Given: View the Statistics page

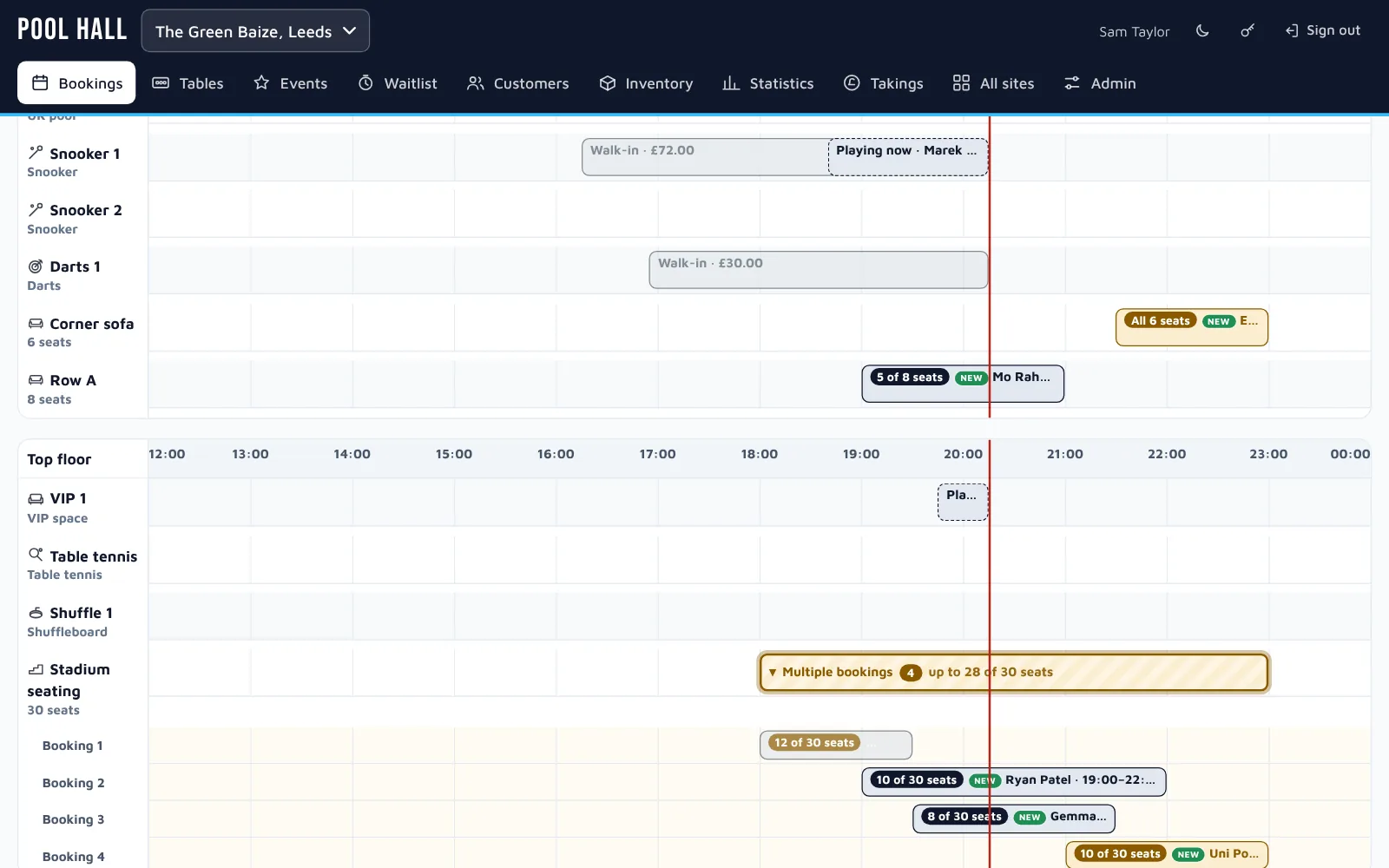Looking at the screenshot, I should [x=768, y=83].
